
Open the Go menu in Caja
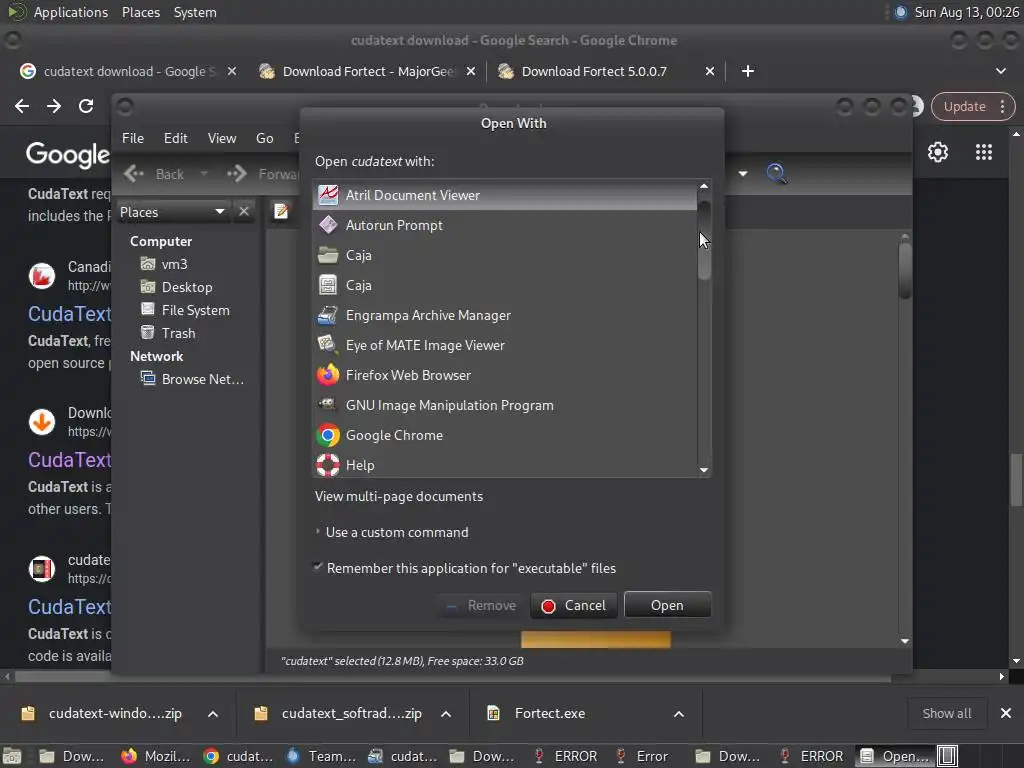[x=264, y=138]
